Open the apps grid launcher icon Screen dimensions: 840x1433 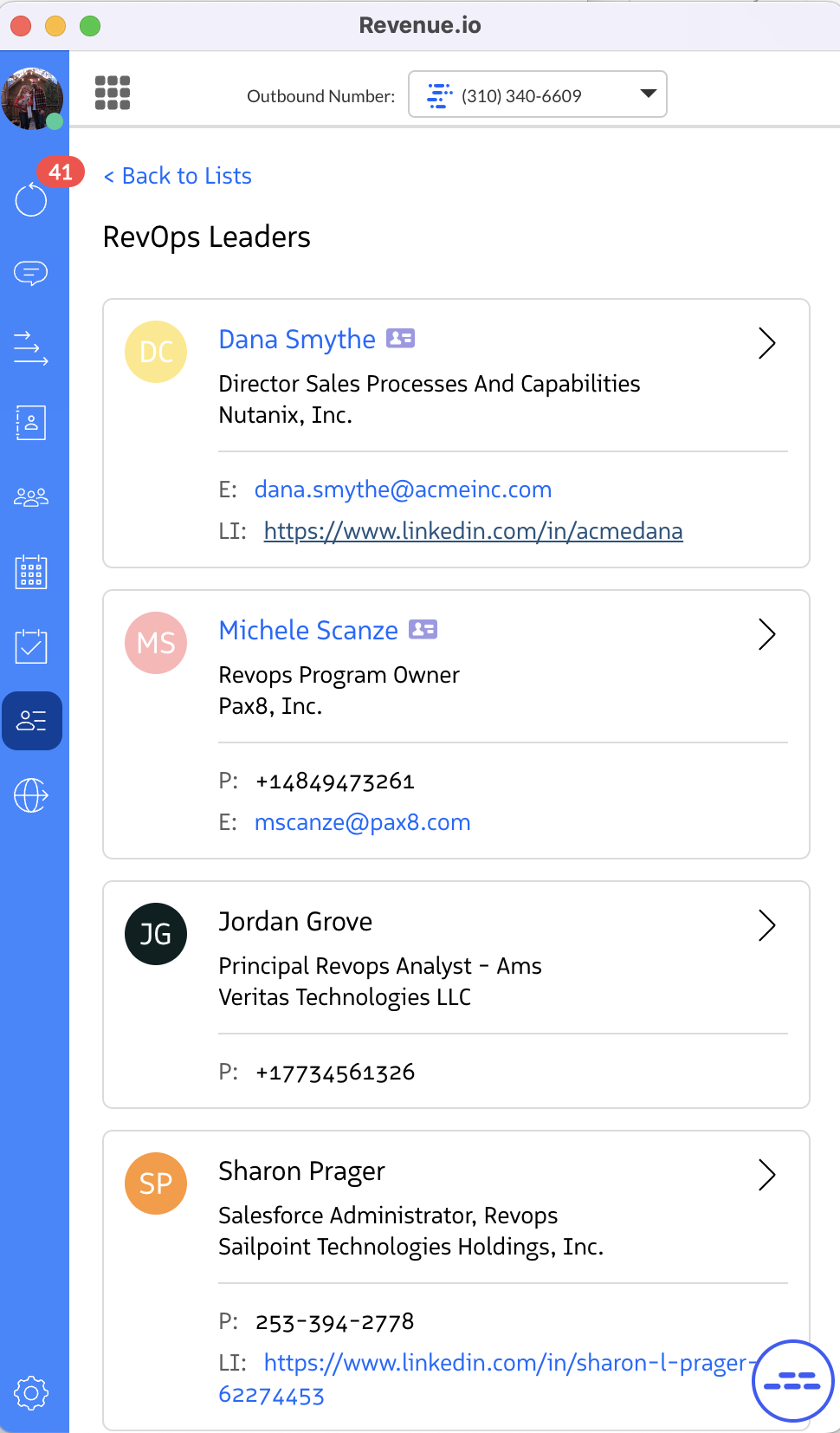(113, 93)
